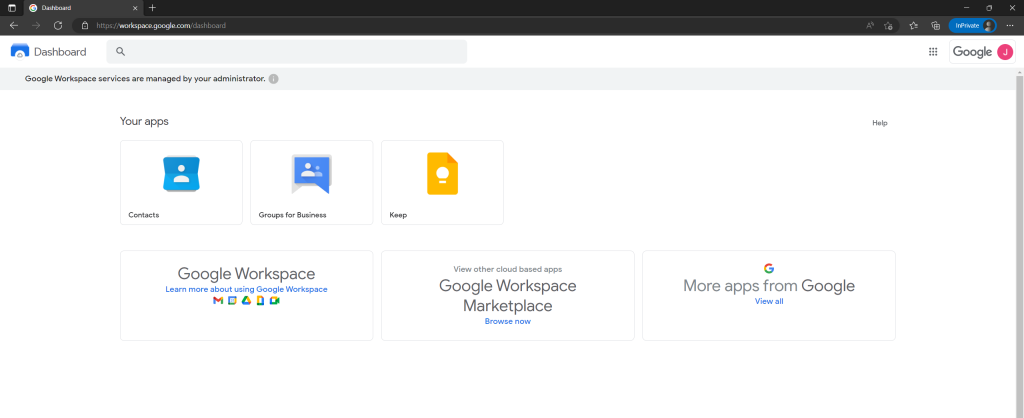Click the browser address bar URL
This screenshot has height=418, width=1024.
pos(161,25)
